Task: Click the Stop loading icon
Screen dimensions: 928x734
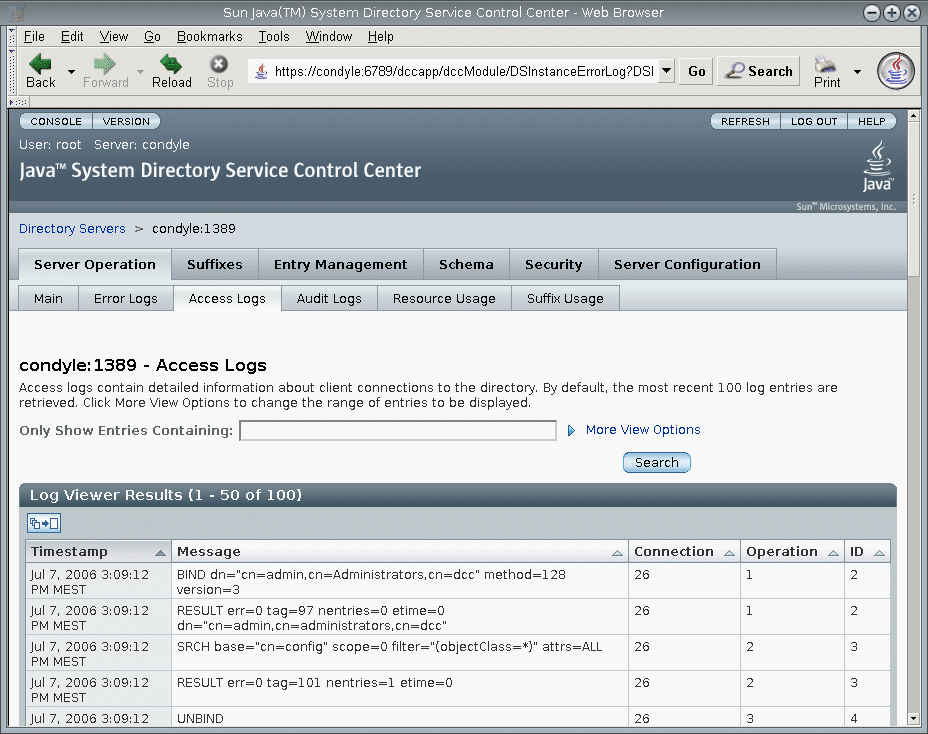Action: coord(219,63)
